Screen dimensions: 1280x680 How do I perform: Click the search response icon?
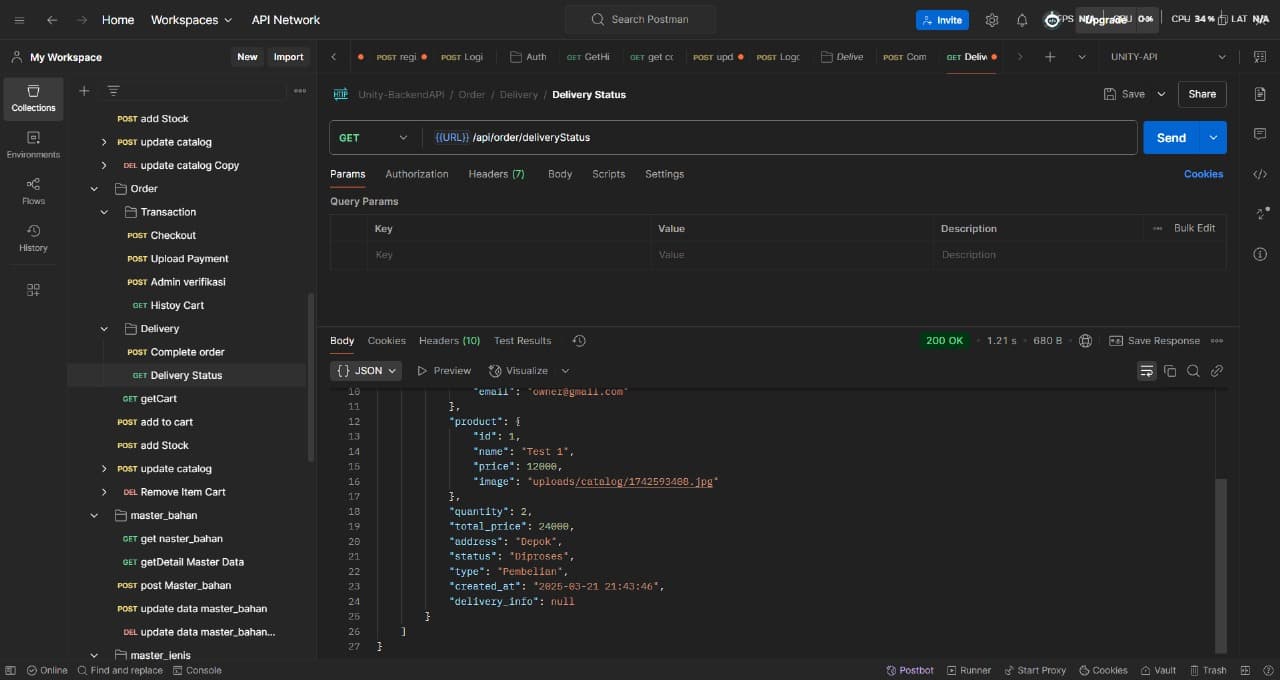pyautogui.click(x=1193, y=371)
